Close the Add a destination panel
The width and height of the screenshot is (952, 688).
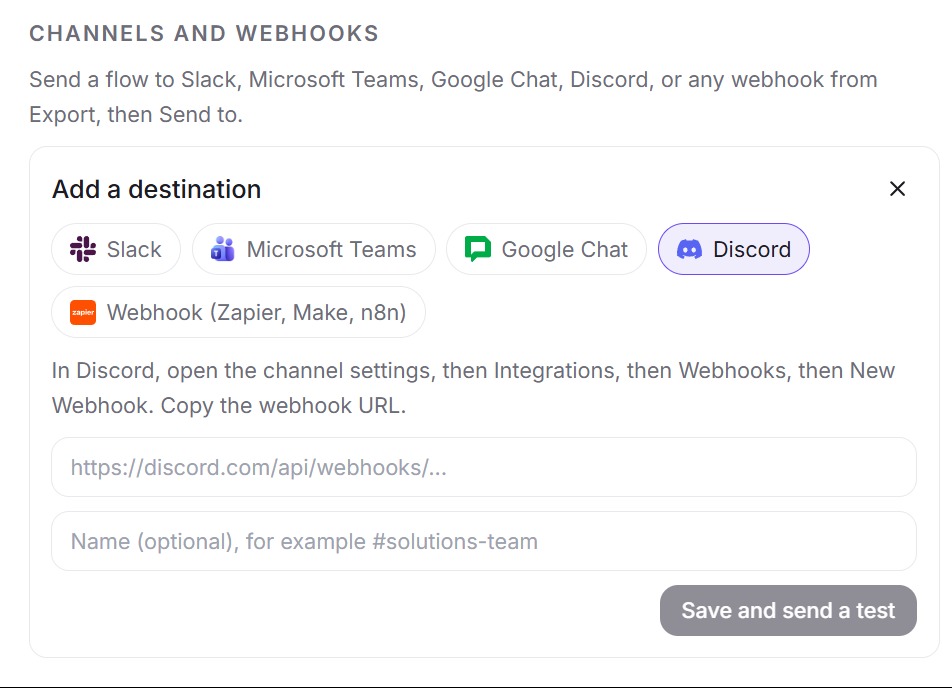pos(897,189)
